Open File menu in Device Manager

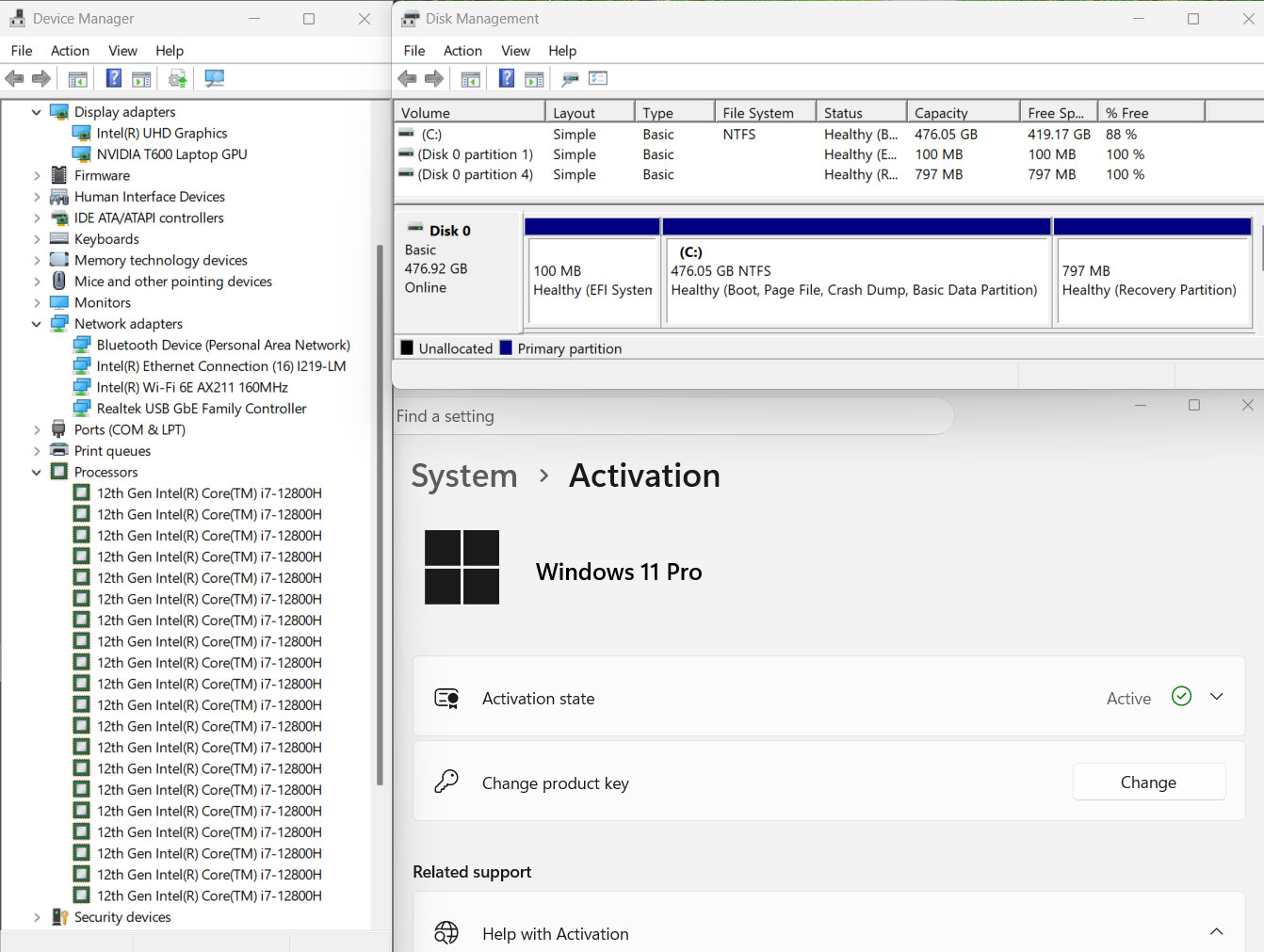22,51
